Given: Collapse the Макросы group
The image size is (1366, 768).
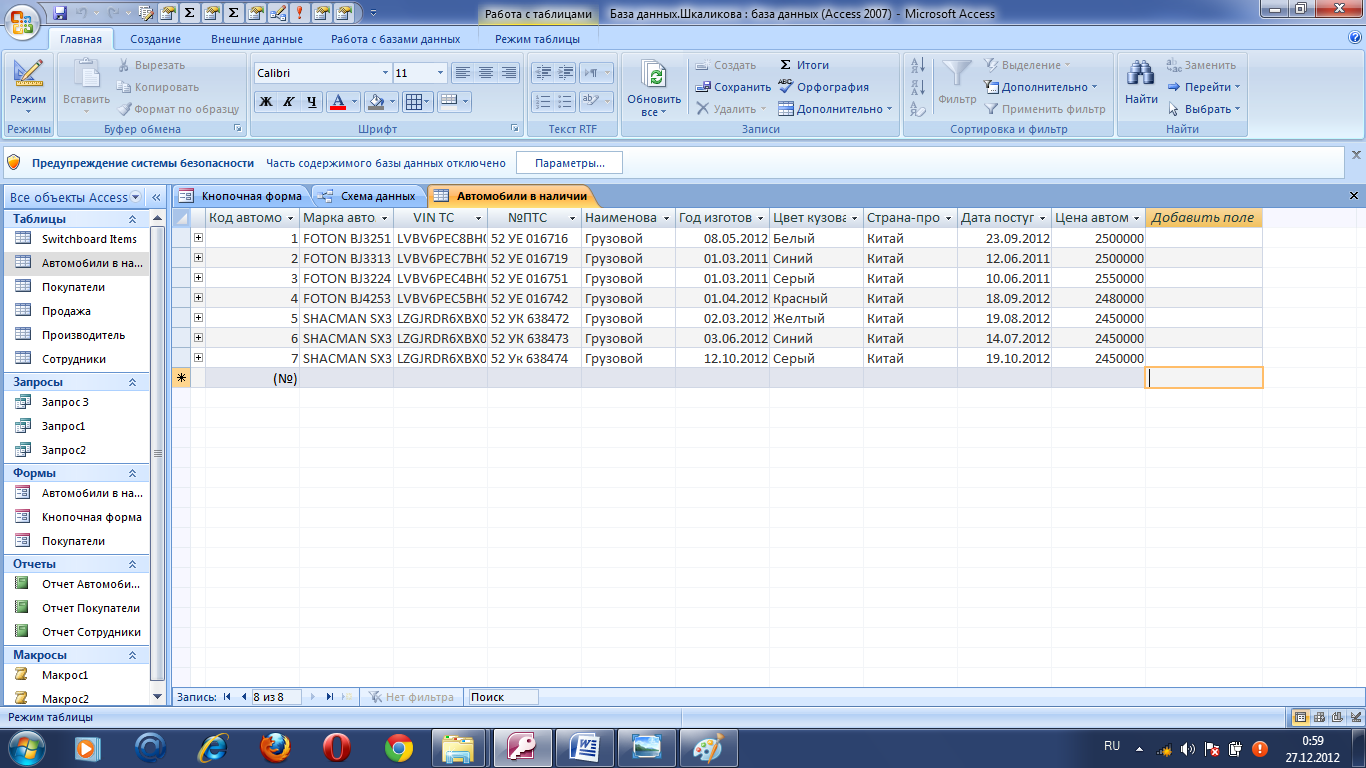Looking at the screenshot, I should click(132, 655).
